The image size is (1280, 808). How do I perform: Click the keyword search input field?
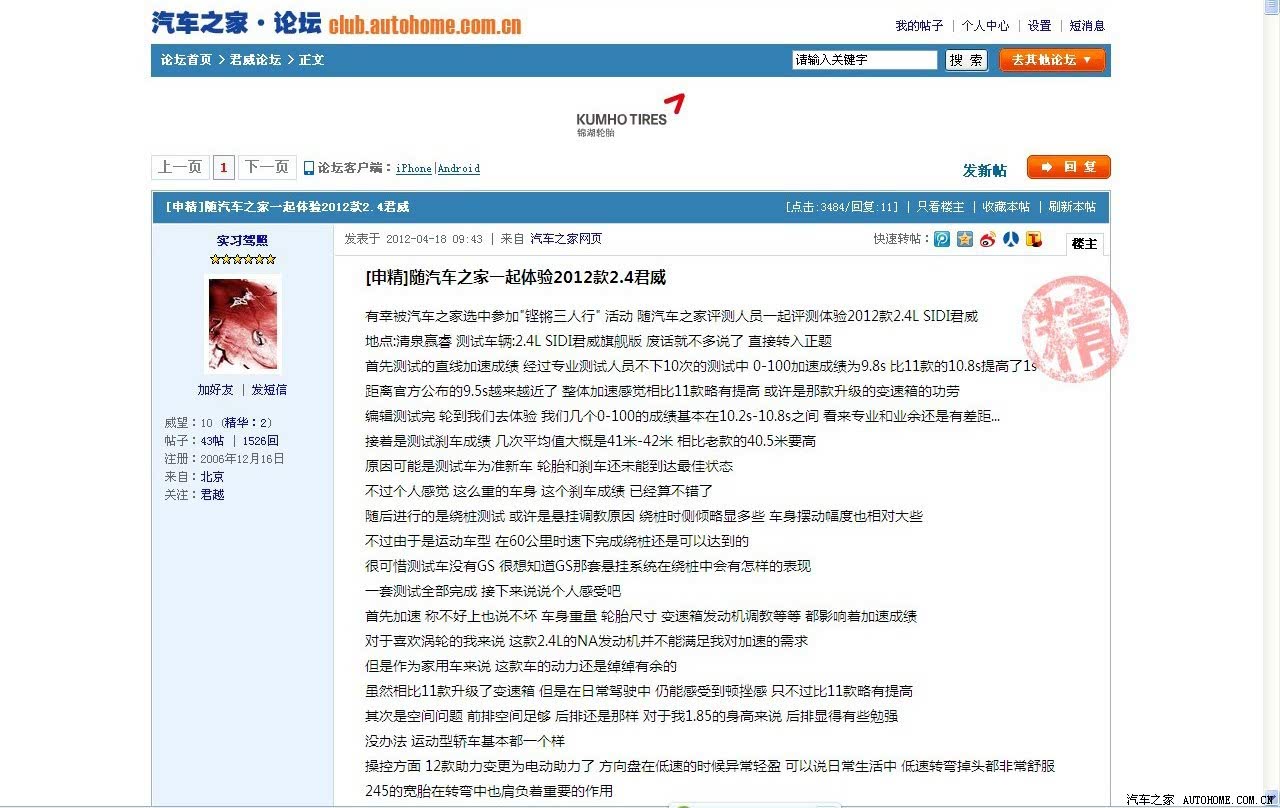coord(865,60)
